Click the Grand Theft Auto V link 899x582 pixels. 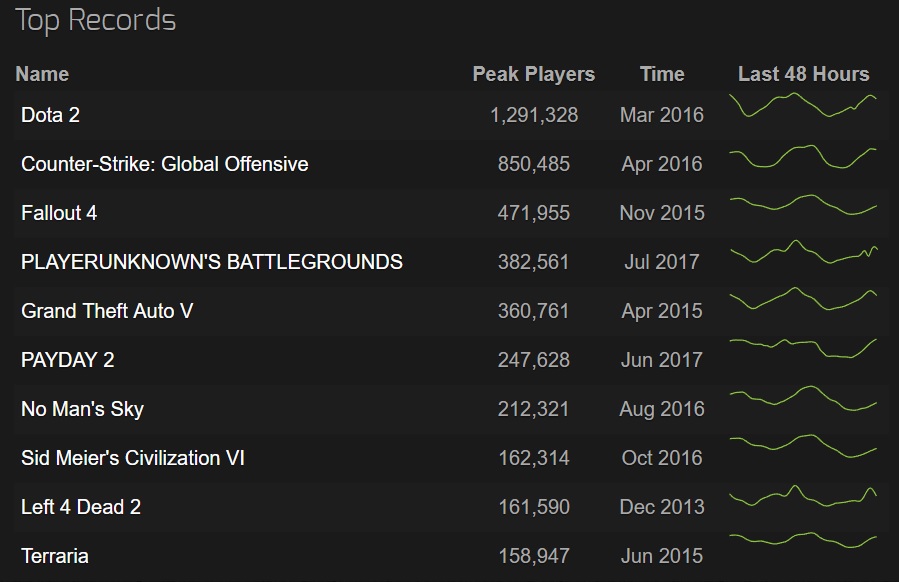click(107, 311)
